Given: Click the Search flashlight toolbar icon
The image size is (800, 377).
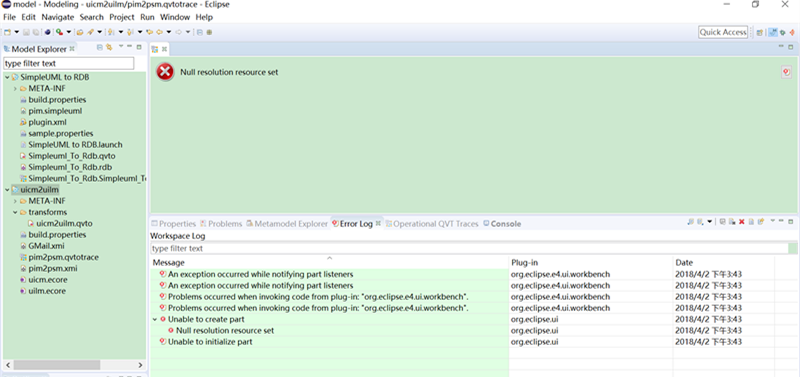Looking at the screenshot, I should [90, 32].
